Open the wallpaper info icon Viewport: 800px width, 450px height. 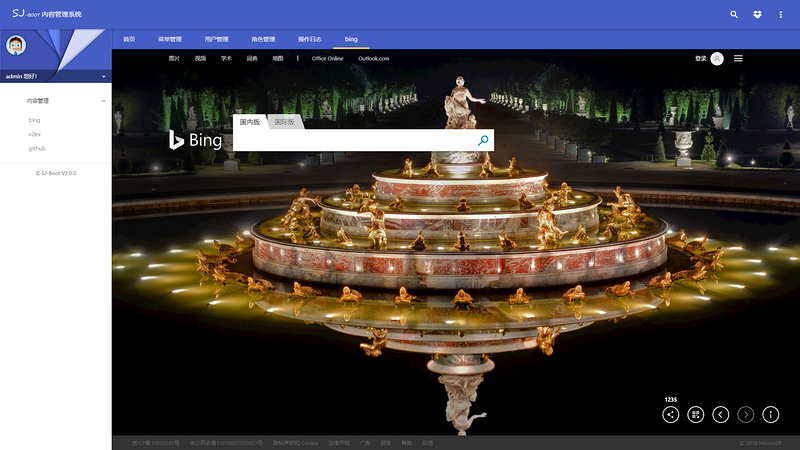(770, 415)
